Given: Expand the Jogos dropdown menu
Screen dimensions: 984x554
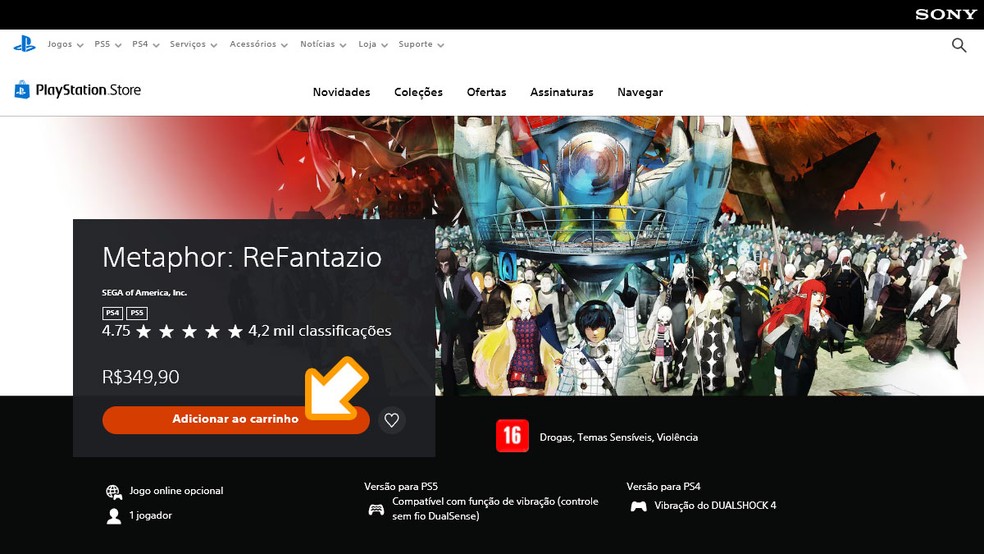Looking at the screenshot, I should pos(65,45).
